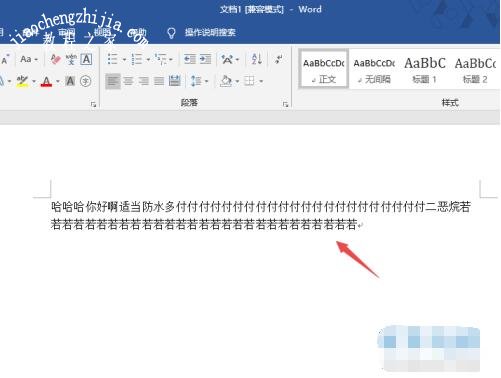501x378 pixels.
Task: Apply numbered list formatting
Action: coord(137,59)
